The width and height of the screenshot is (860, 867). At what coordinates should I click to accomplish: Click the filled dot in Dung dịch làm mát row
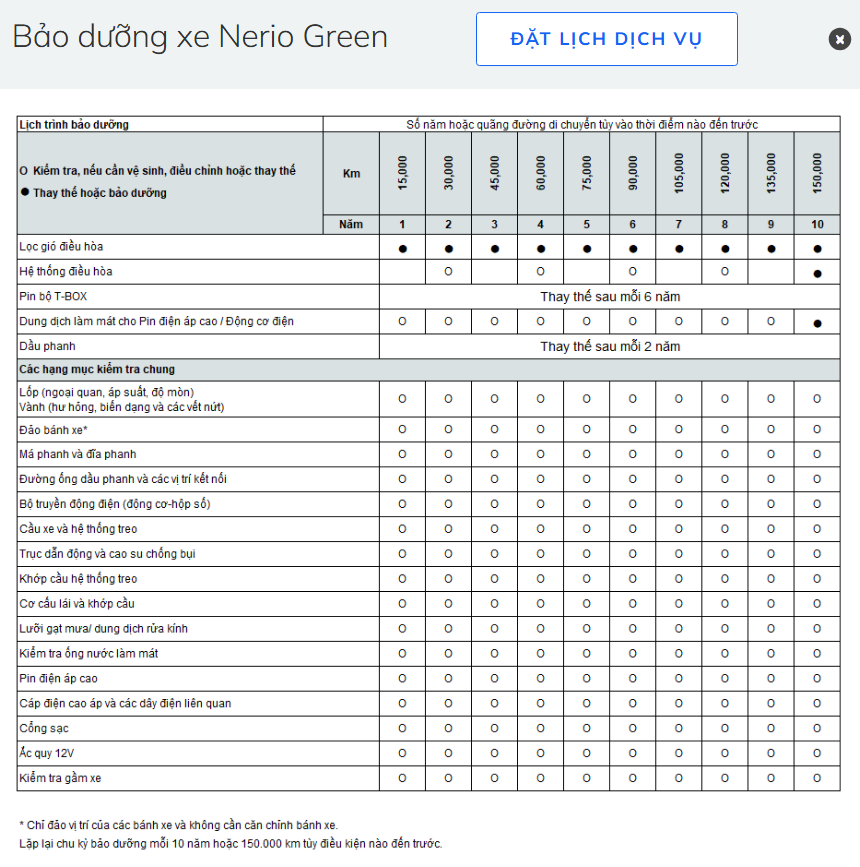[x=817, y=323]
